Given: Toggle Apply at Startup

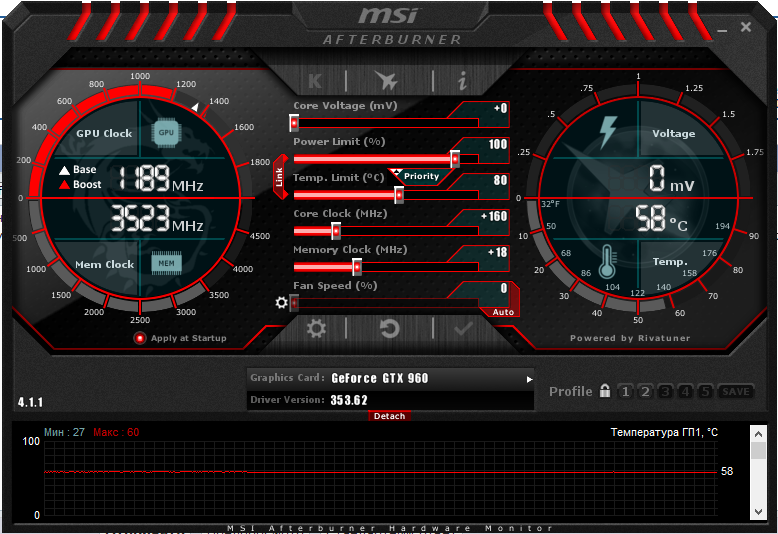Looking at the screenshot, I should tap(140, 338).
